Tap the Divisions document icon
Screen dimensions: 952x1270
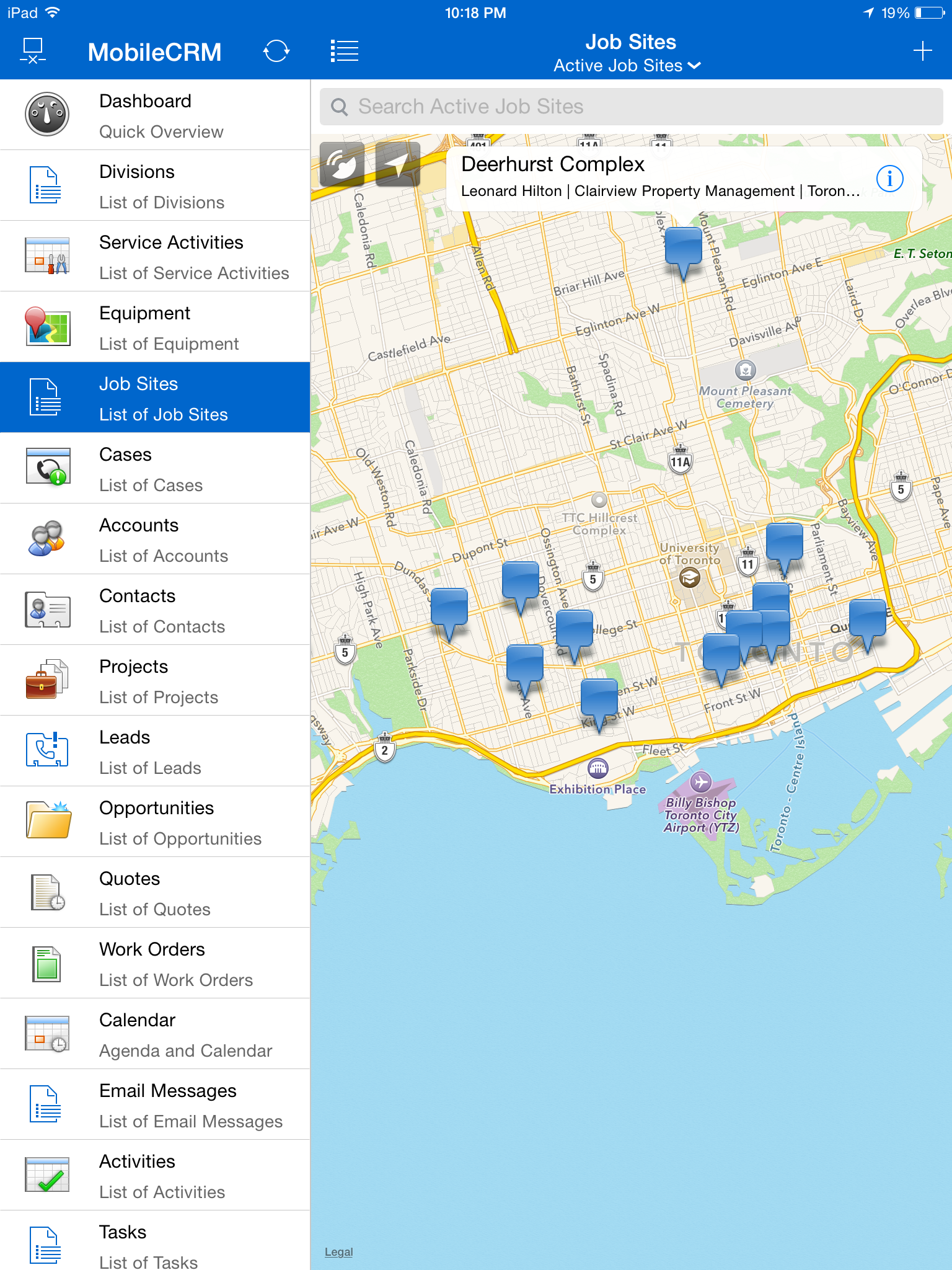(45, 185)
